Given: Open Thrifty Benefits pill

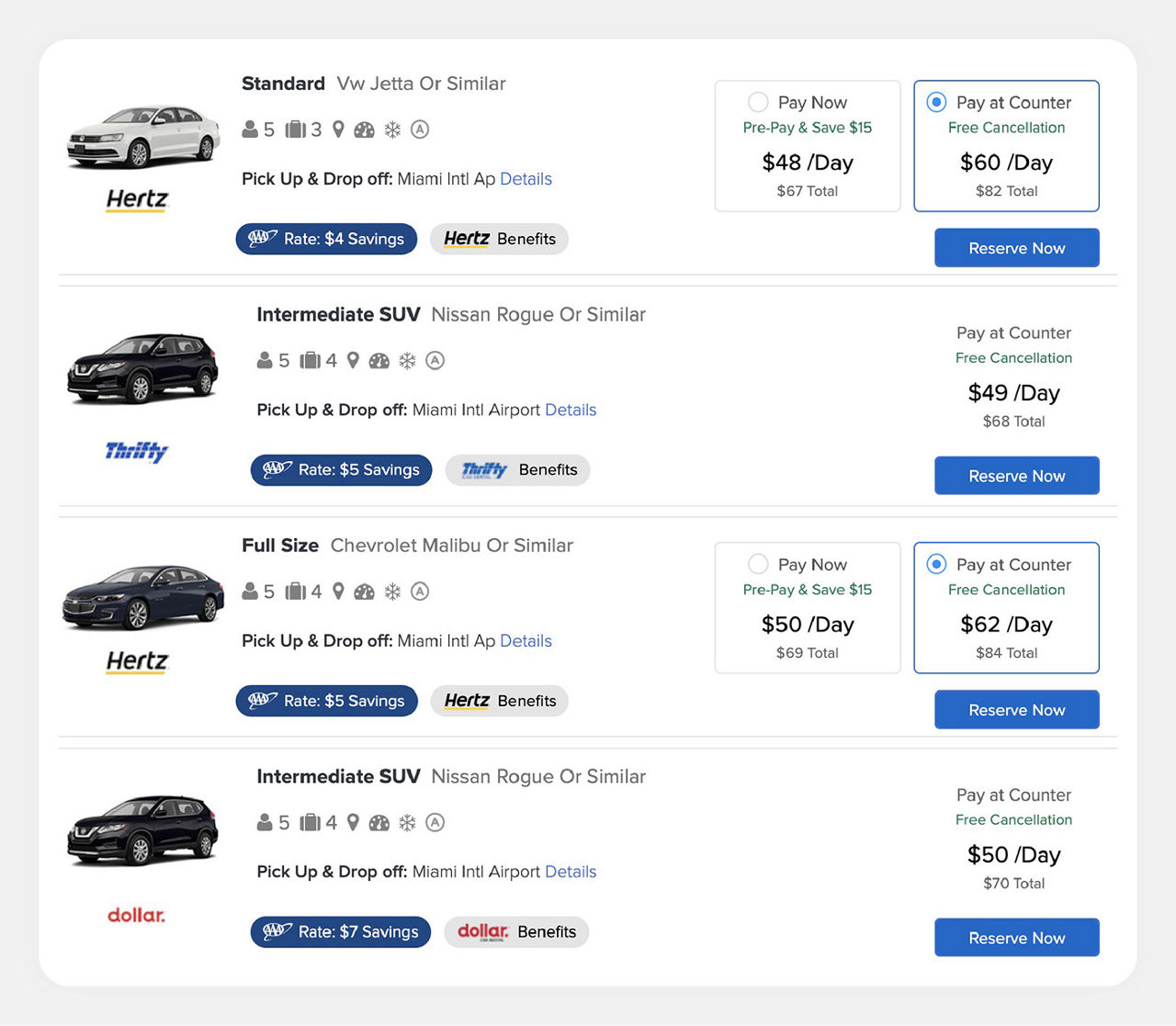Looking at the screenshot, I should [517, 470].
